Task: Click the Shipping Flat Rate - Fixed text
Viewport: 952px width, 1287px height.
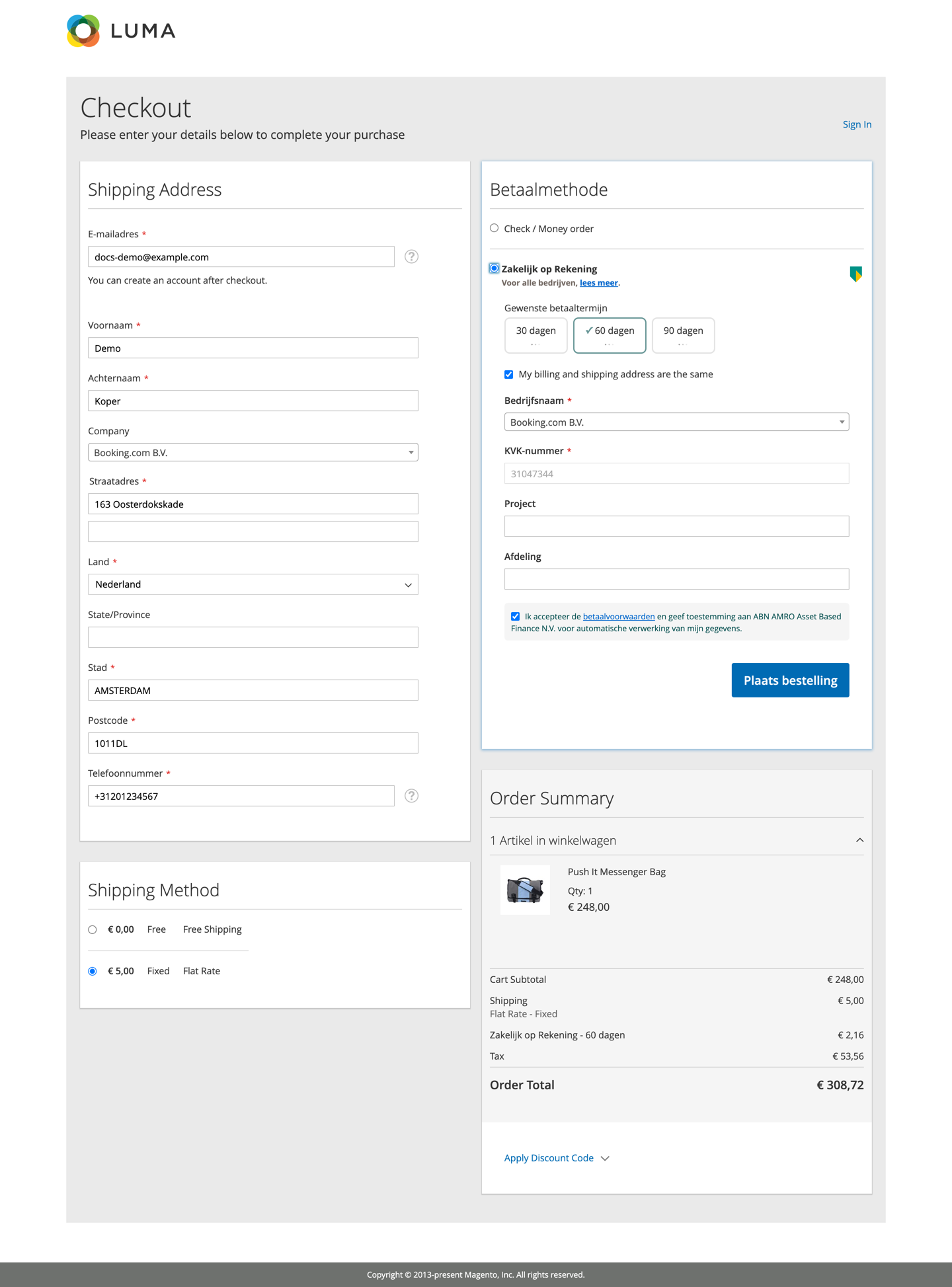Action: point(523,1014)
